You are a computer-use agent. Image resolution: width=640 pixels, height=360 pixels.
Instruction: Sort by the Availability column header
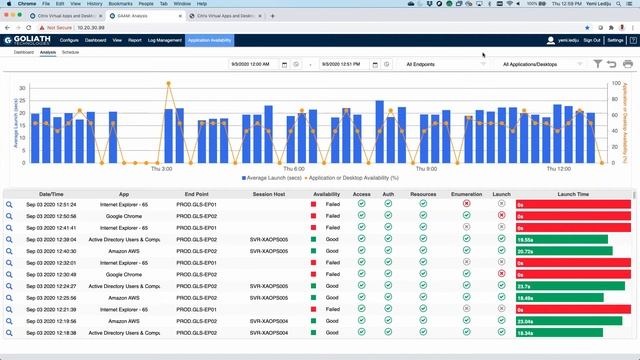(327, 194)
